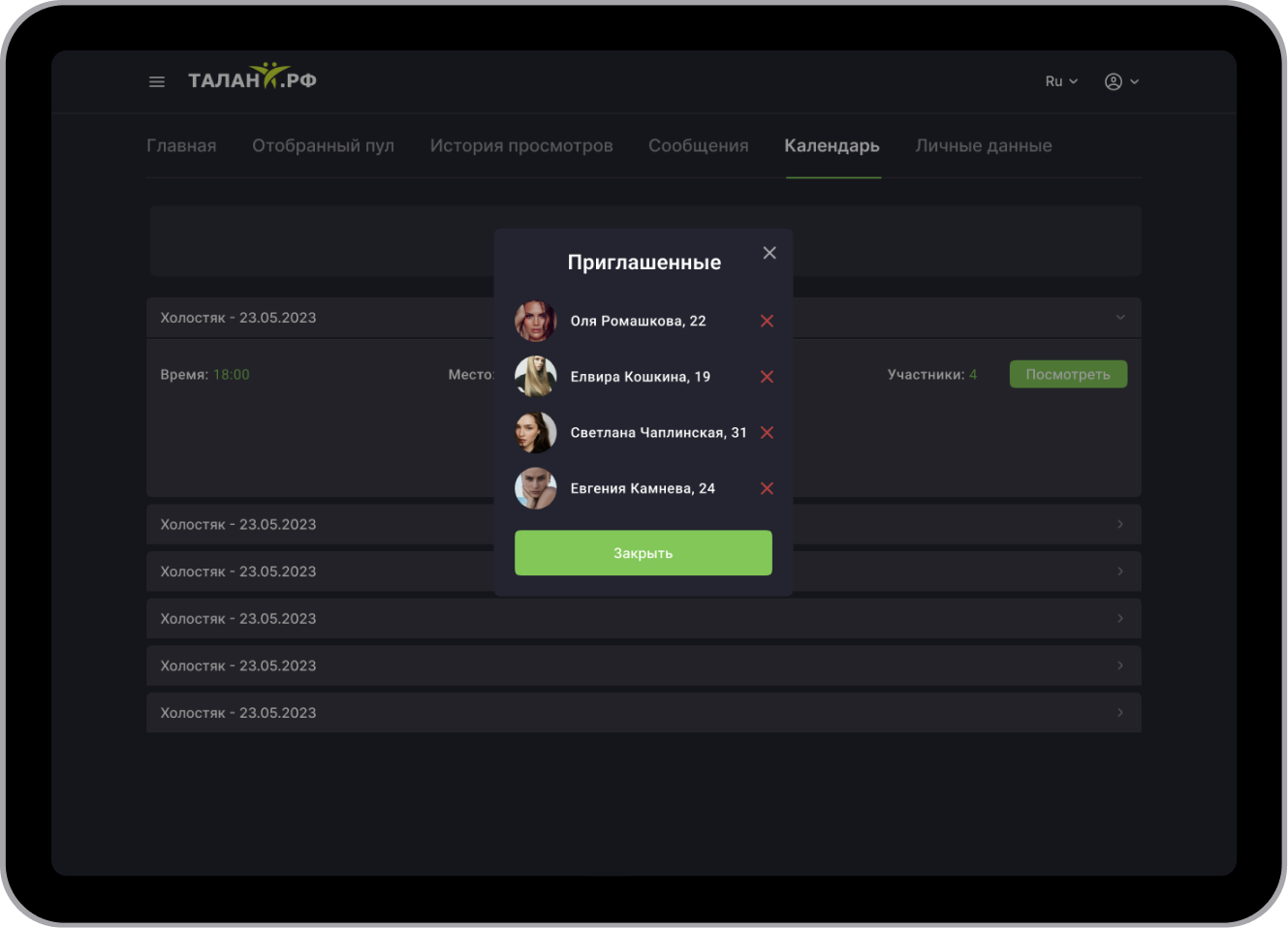This screenshot has height=928, width=1288.
Task: Remove Евгения Камнева from invited list
Action: tap(767, 489)
